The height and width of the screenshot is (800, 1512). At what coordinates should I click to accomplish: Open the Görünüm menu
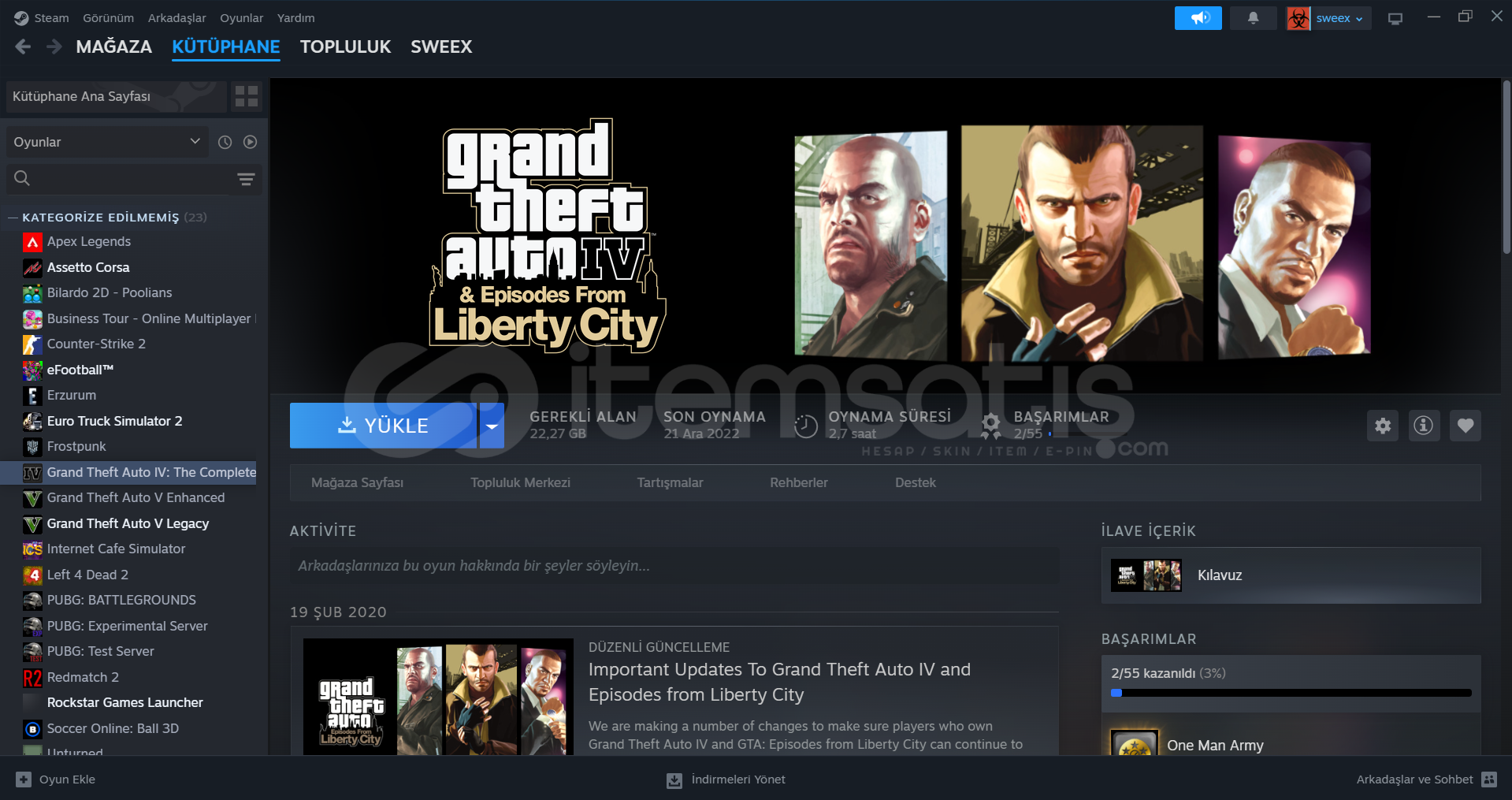108,18
